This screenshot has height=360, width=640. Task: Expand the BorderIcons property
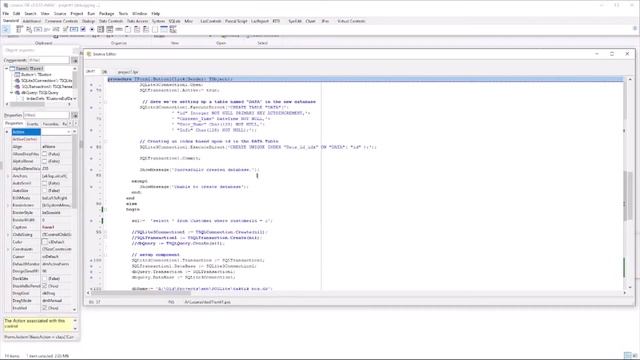[x=8, y=205]
